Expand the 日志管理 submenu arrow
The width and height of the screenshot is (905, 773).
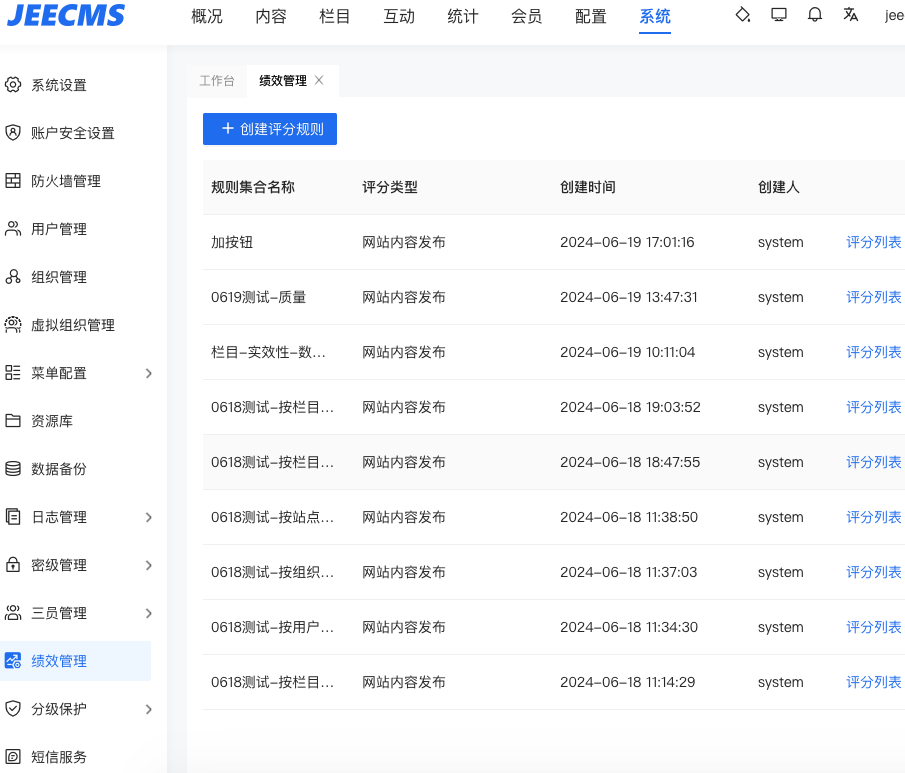click(x=149, y=517)
